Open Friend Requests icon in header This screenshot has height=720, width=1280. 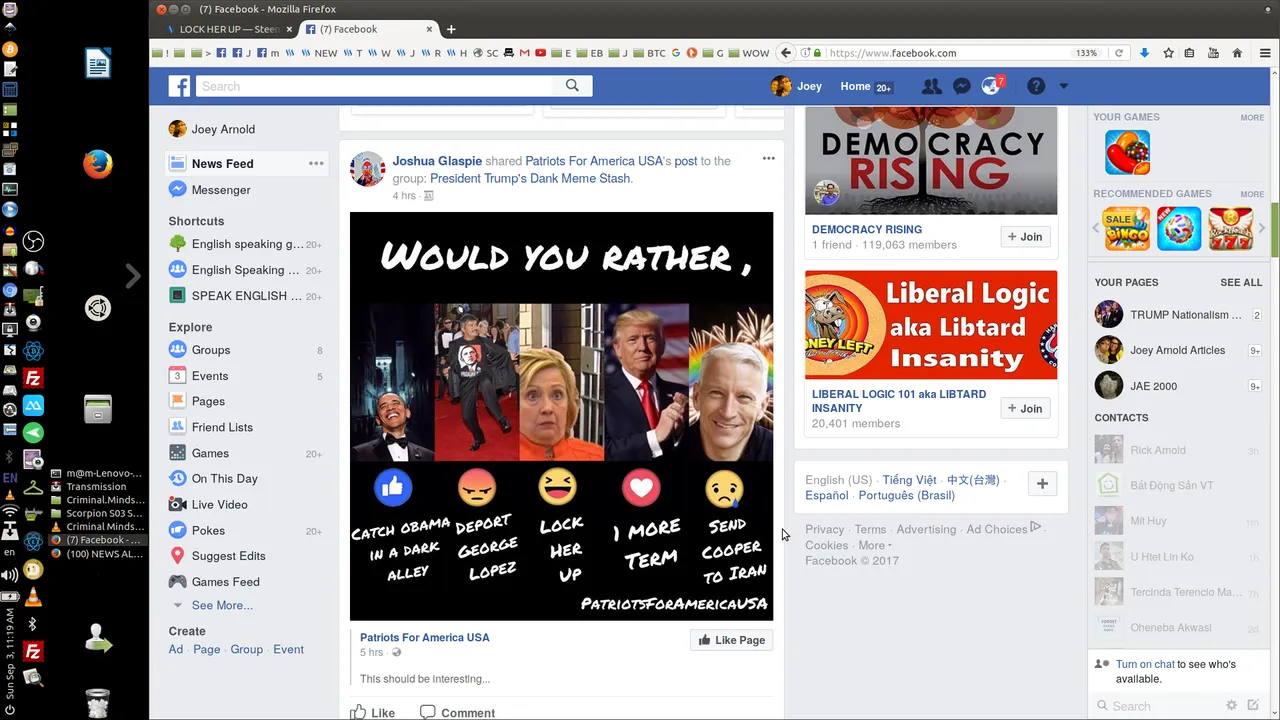(931, 87)
